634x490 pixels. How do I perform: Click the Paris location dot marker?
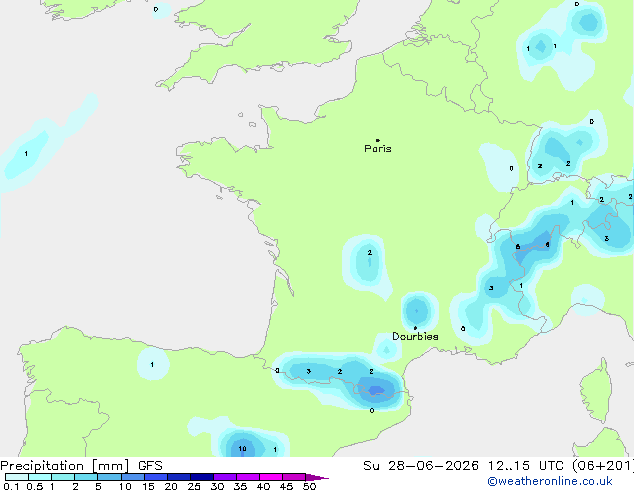tap(378, 140)
